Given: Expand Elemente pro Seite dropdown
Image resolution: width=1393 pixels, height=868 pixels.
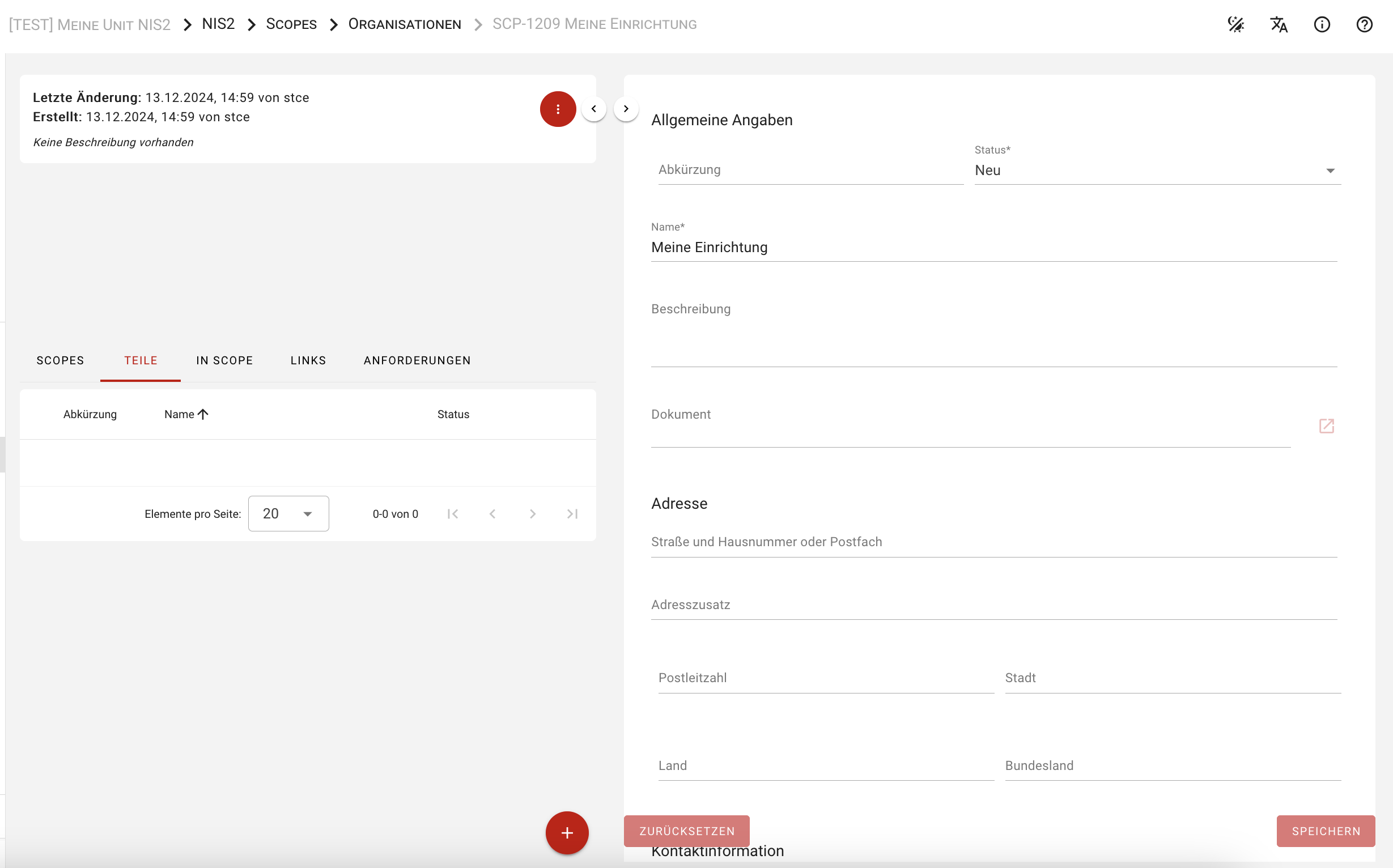Looking at the screenshot, I should click(x=288, y=514).
